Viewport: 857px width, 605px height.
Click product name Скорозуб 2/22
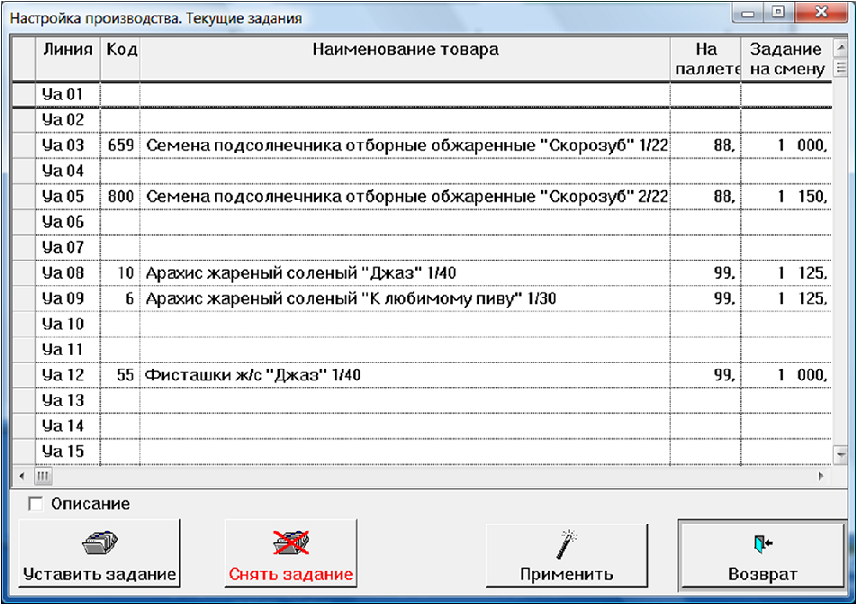click(x=407, y=196)
